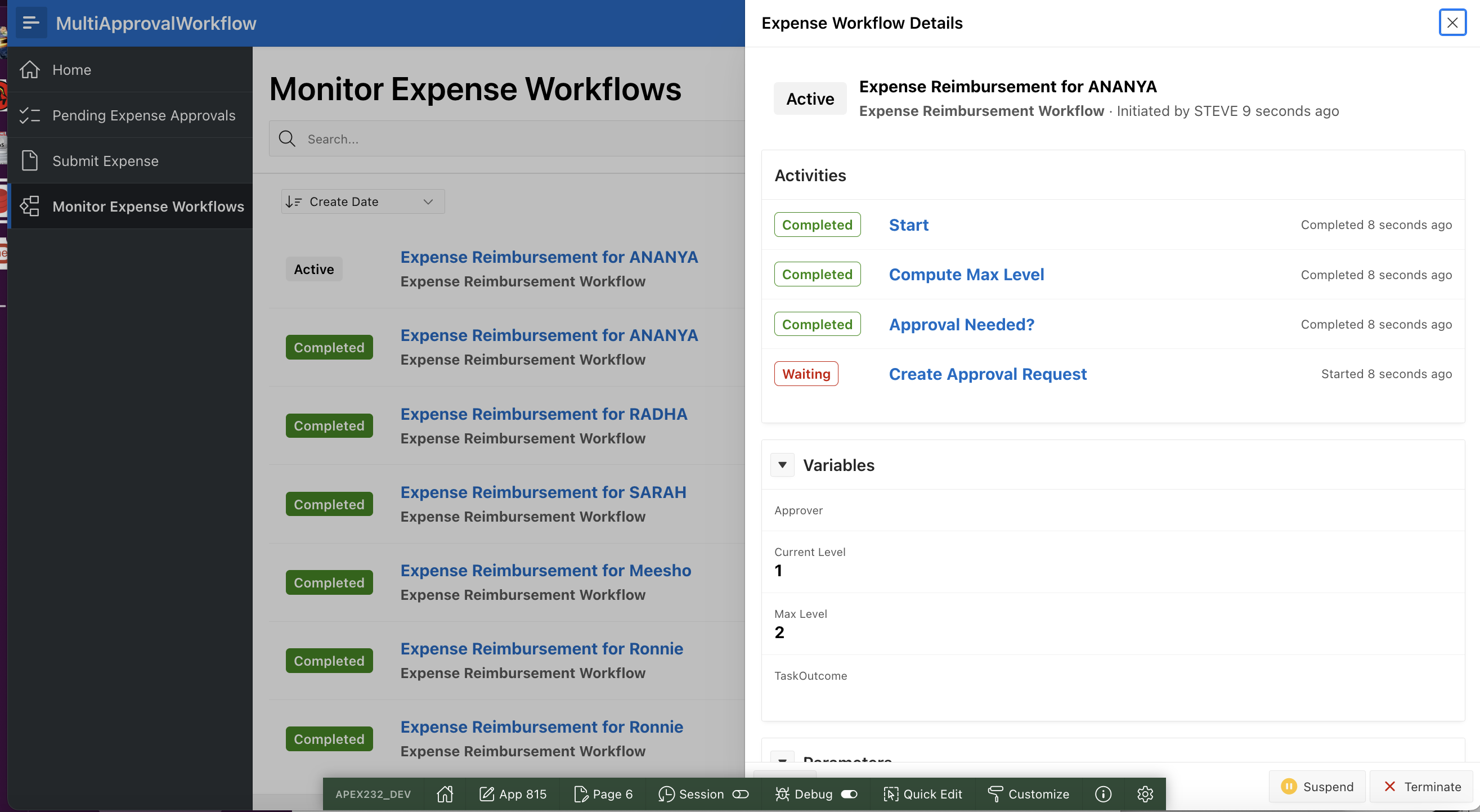The image size is (1480, 812).
Task: Navigate to Home in sidebar
Action: pyautogui.click(x=71, y=70)
